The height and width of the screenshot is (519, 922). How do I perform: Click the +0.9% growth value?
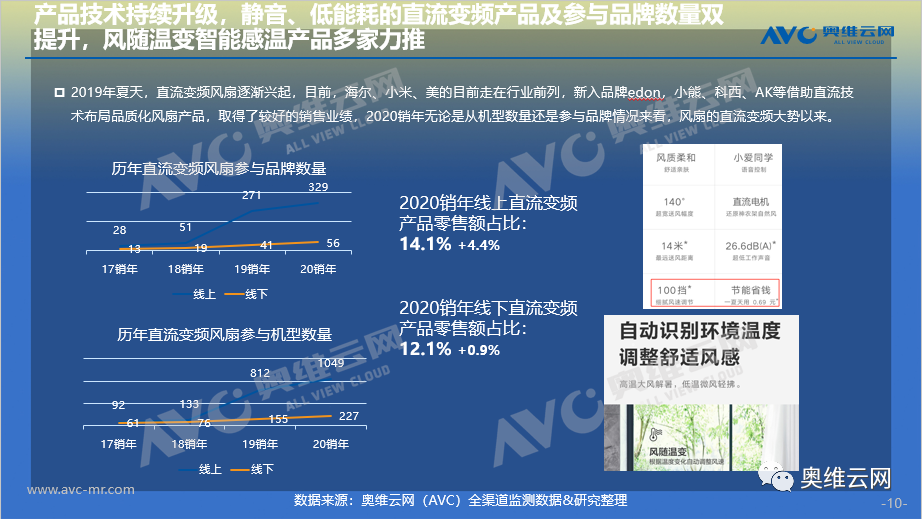(479, 350)
